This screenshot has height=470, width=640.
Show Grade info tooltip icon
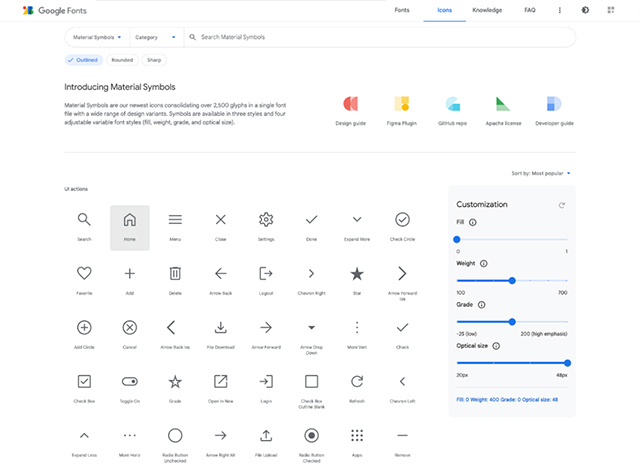coord(482,305)
